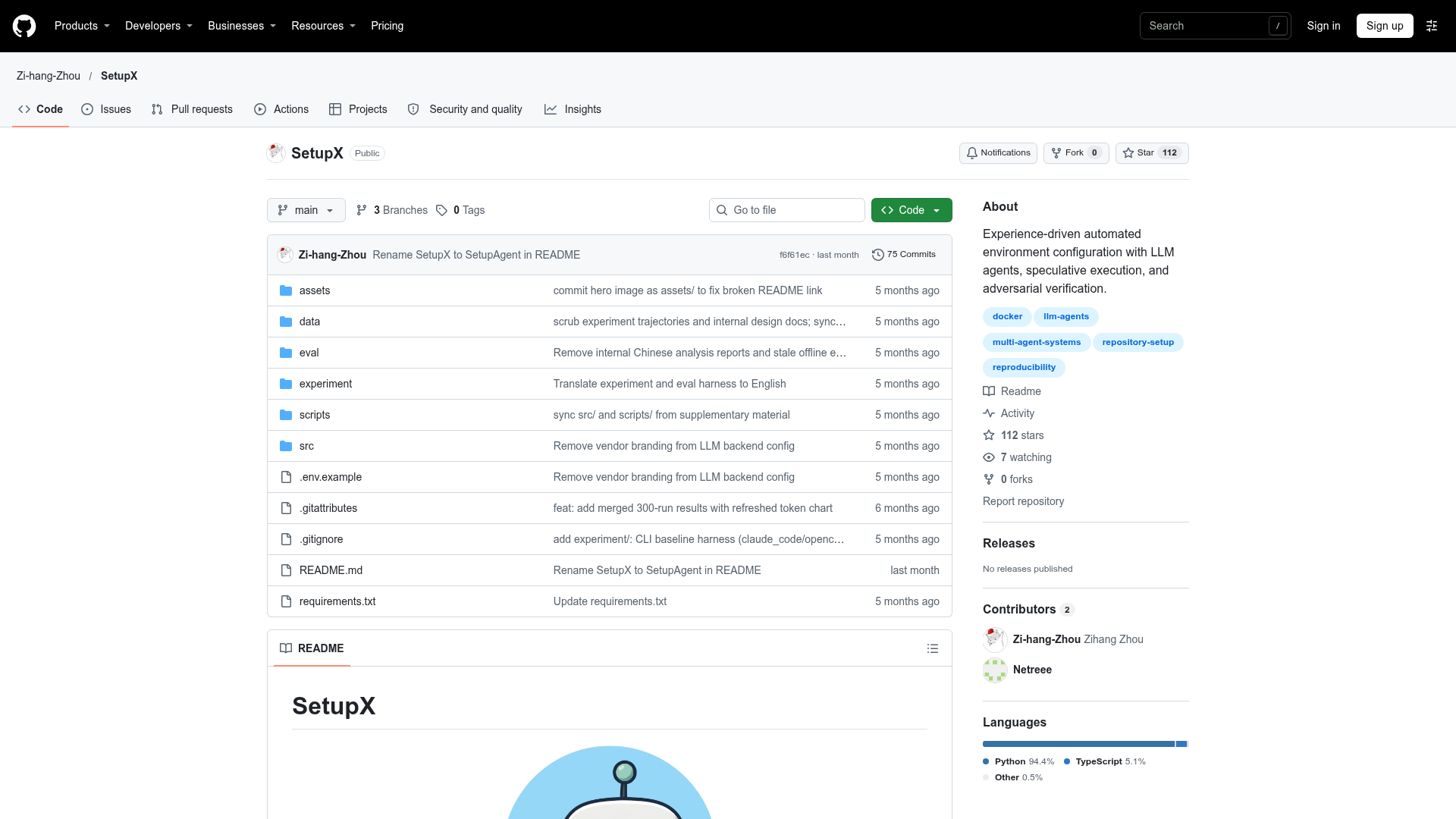Viewport: 1456px width, 819px height.
Task: Switch to the Issues tab
Action: 106,109
